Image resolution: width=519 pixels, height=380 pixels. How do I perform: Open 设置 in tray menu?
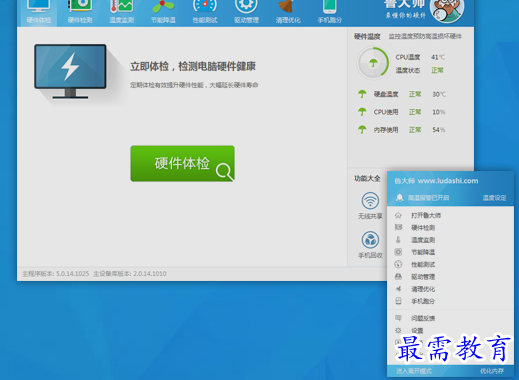pyautogui.click(x=450, y=331)
